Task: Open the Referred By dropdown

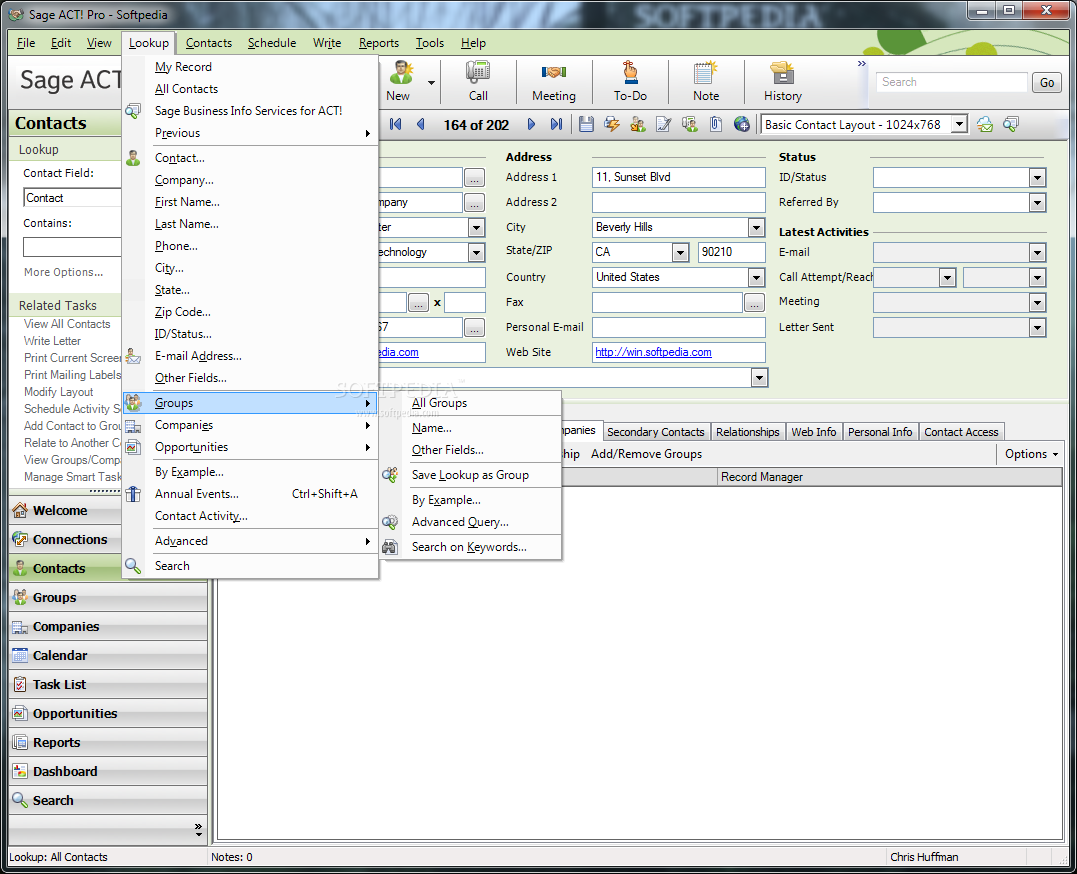Action: click(1037, 203)
